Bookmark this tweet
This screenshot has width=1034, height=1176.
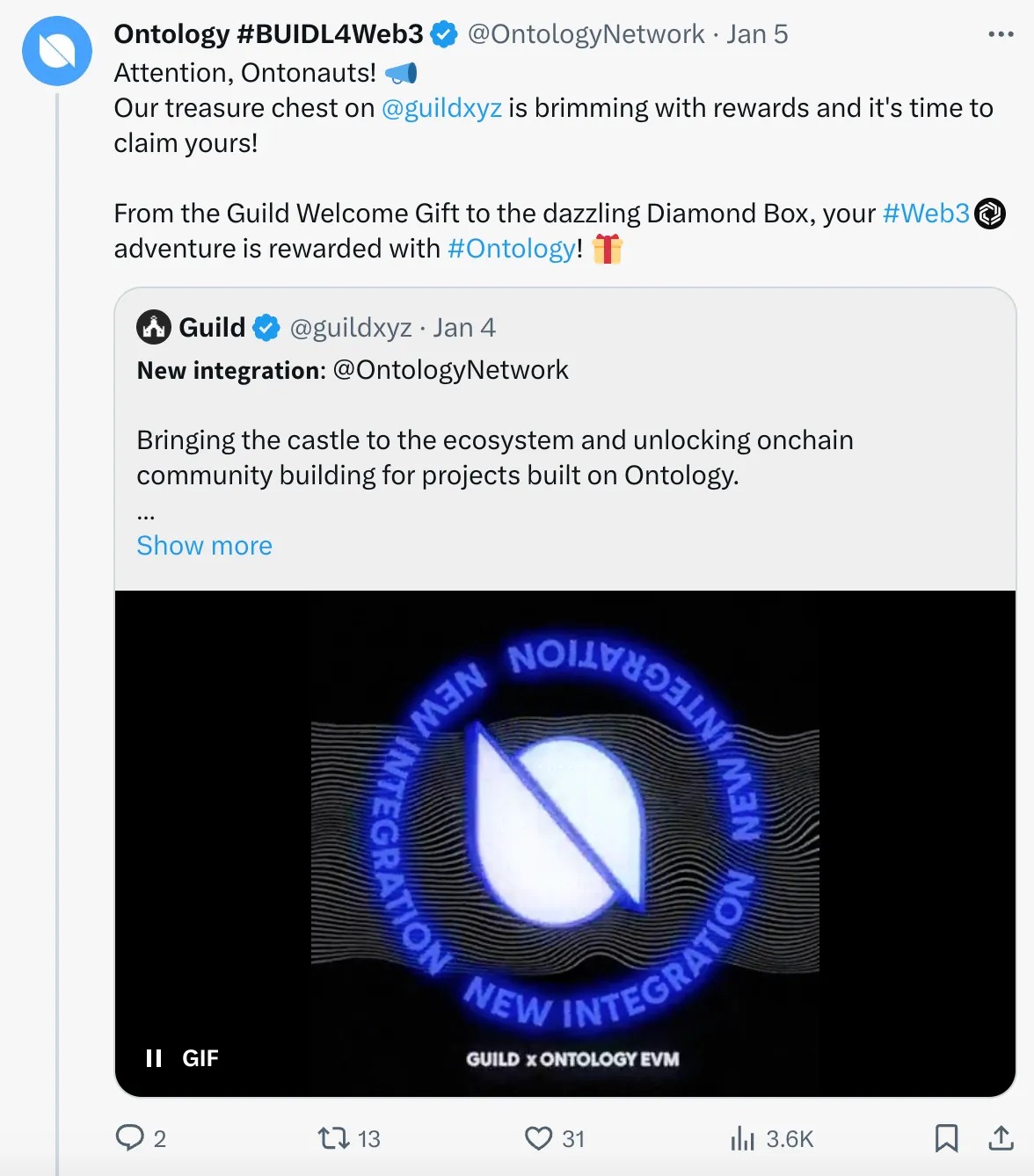[x=946, y=1138]
